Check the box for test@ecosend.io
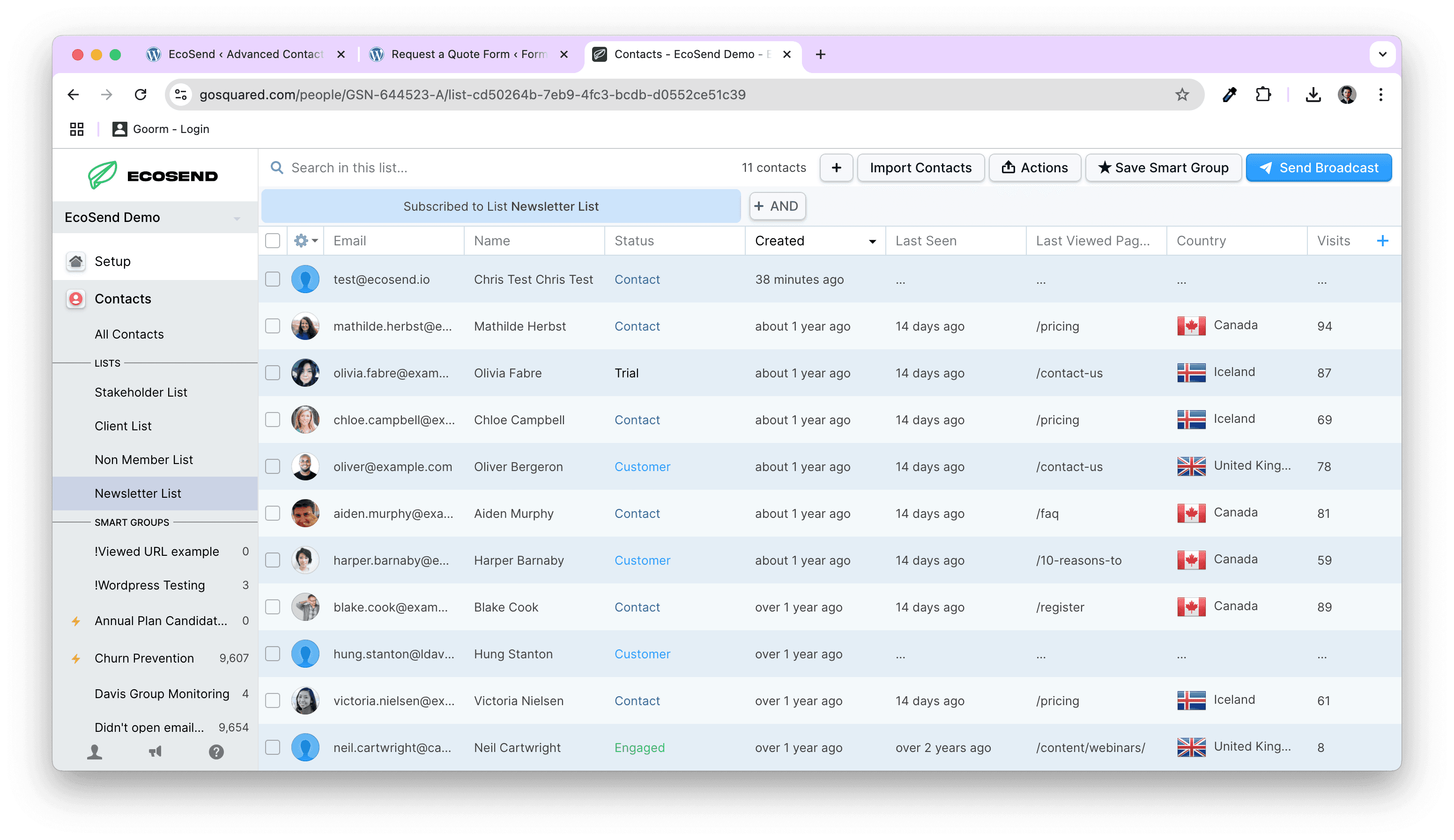The width and height of the screenshot is (1454, 840). click(x=272, y=279)
